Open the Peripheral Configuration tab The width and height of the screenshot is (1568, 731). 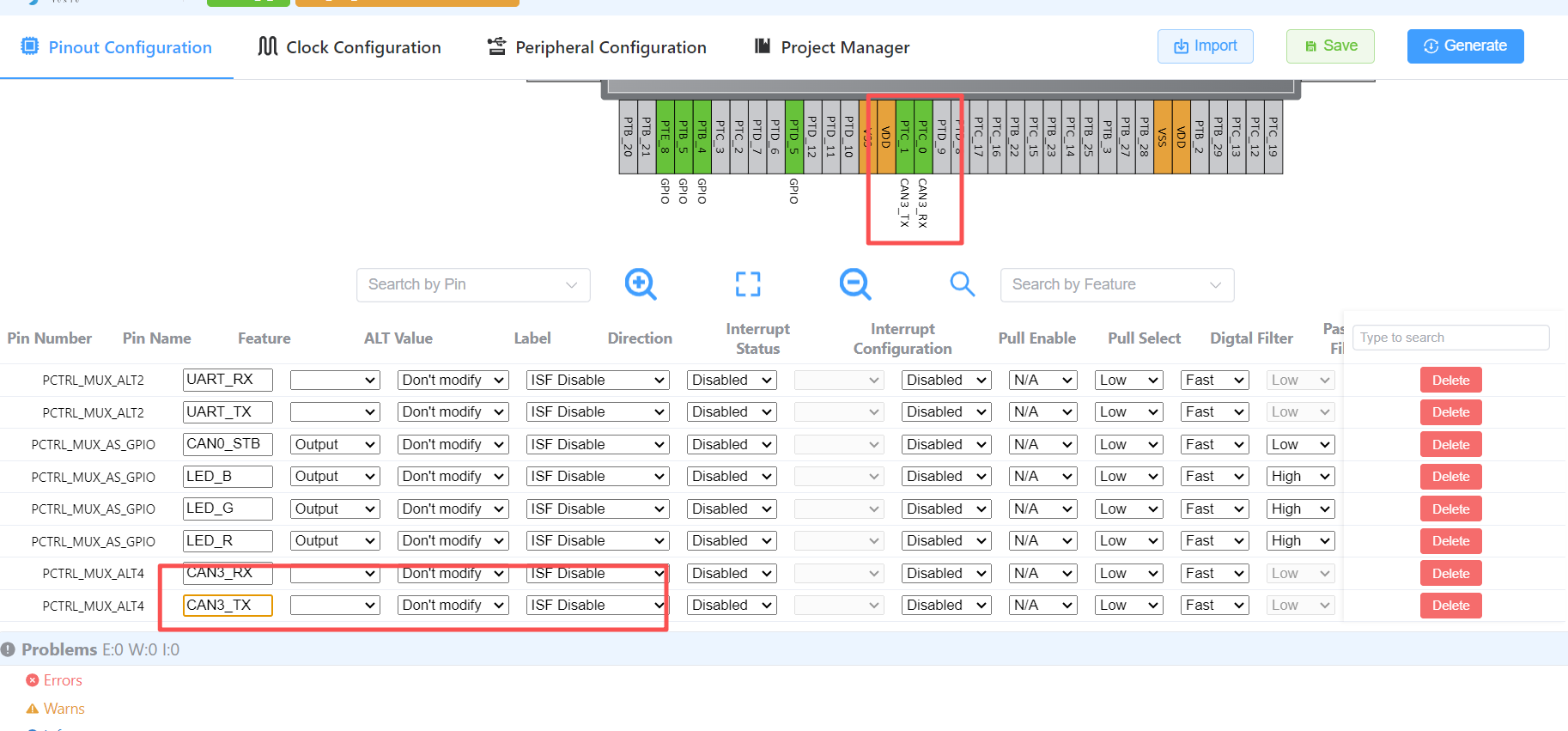[x=597, y=47]
